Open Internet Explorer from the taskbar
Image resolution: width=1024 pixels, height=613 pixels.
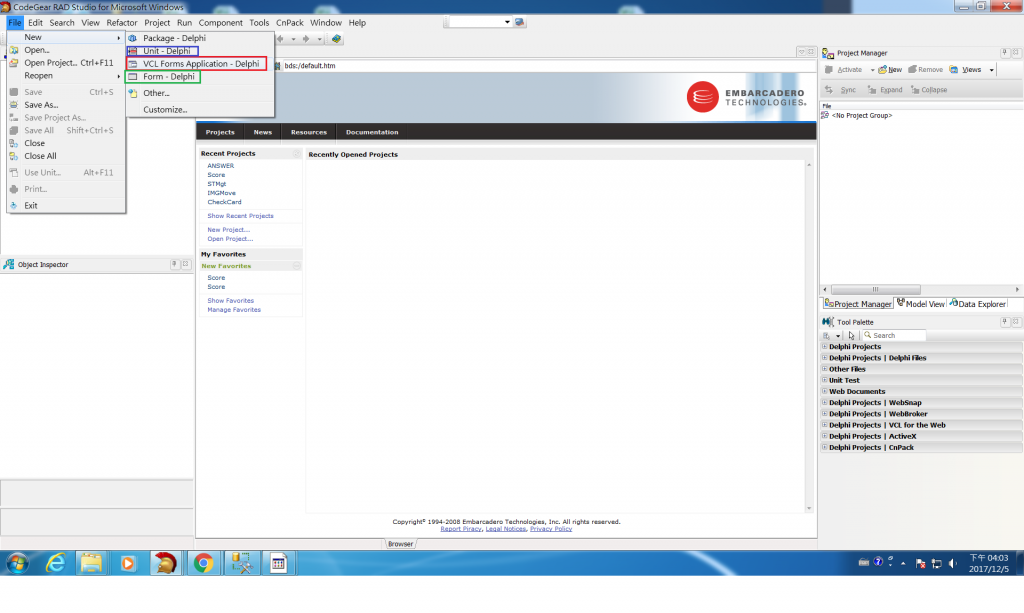coord(56,563)
